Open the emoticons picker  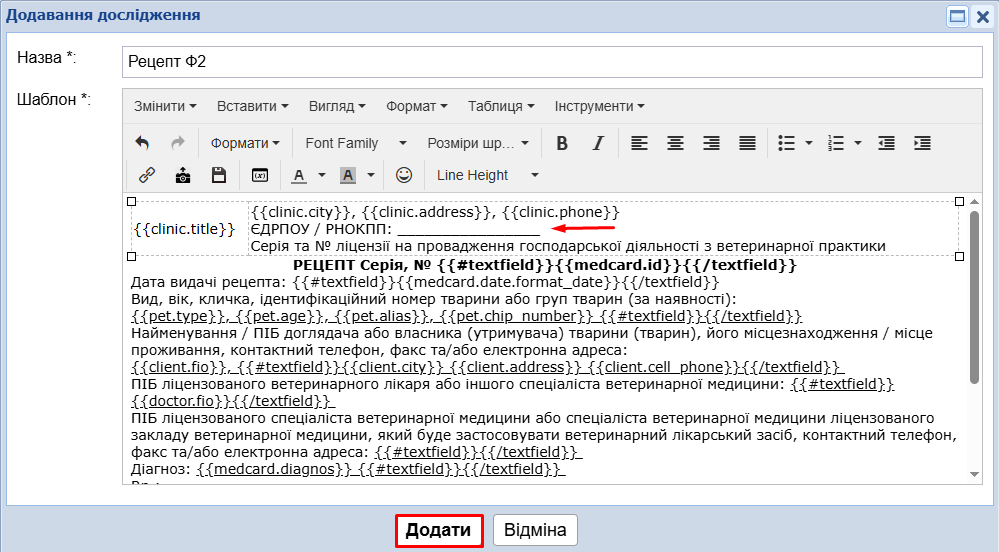pyautogui.click(x=404, y=175)
